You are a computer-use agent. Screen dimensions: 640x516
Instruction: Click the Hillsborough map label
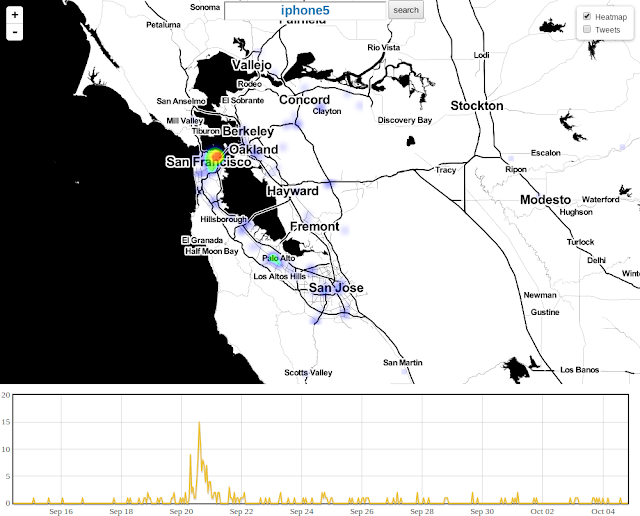pos(224,219)
